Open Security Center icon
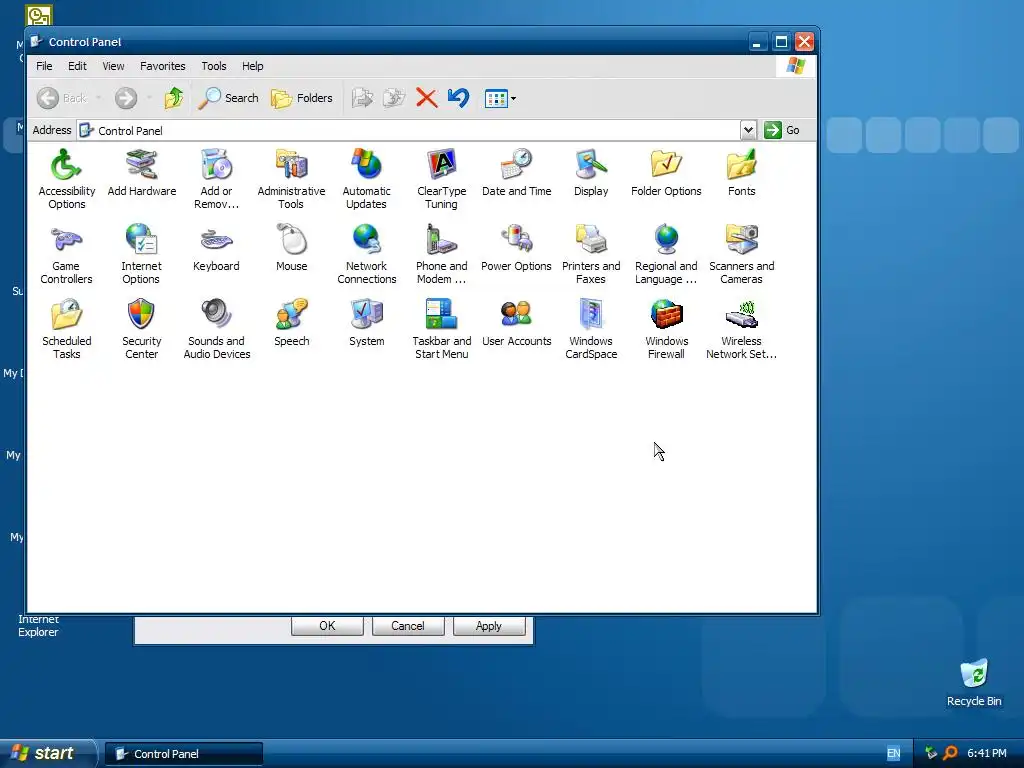Screen dimensions: 1024x768 (x=141, y=328)
